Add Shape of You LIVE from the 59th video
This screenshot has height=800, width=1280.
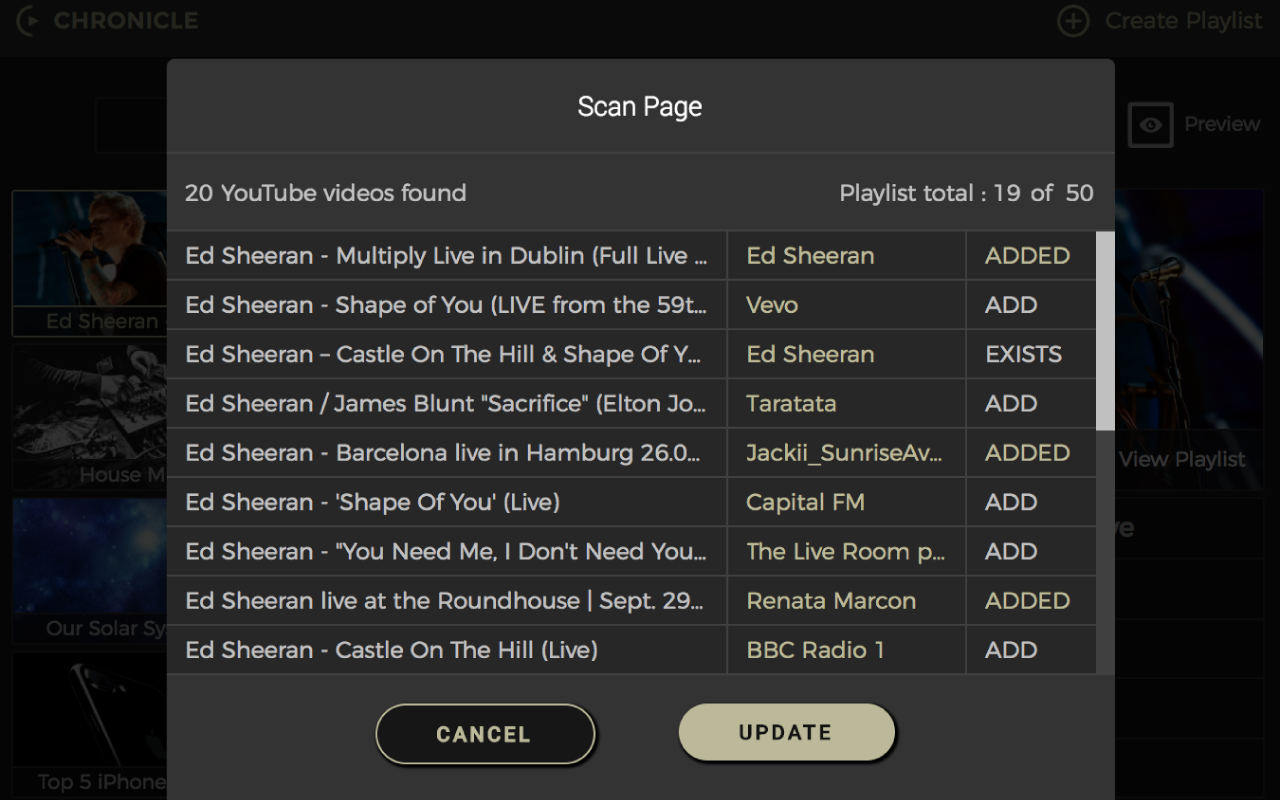tap(1011, 305)
